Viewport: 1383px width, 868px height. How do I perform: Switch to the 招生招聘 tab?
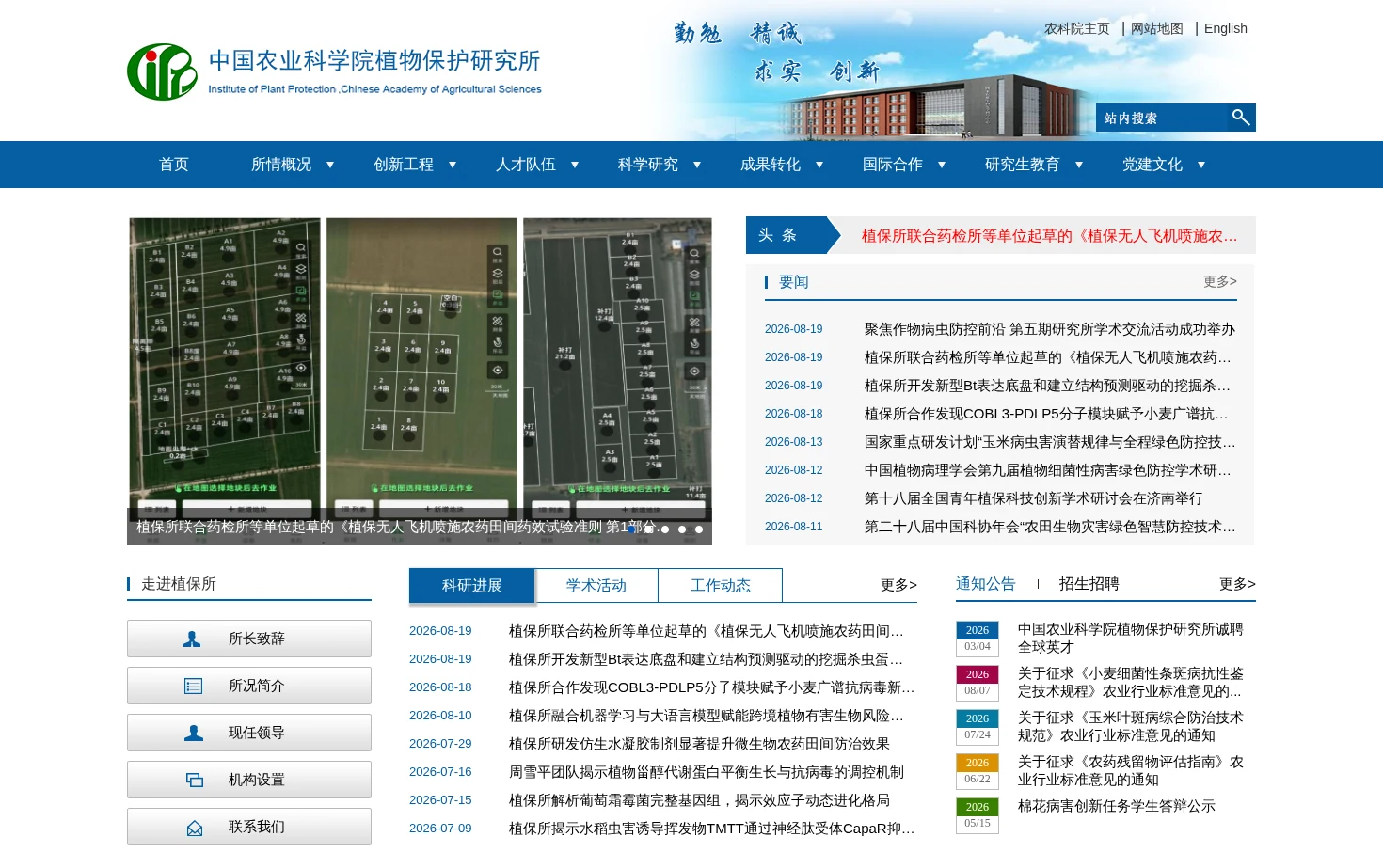coord(1089,584)
